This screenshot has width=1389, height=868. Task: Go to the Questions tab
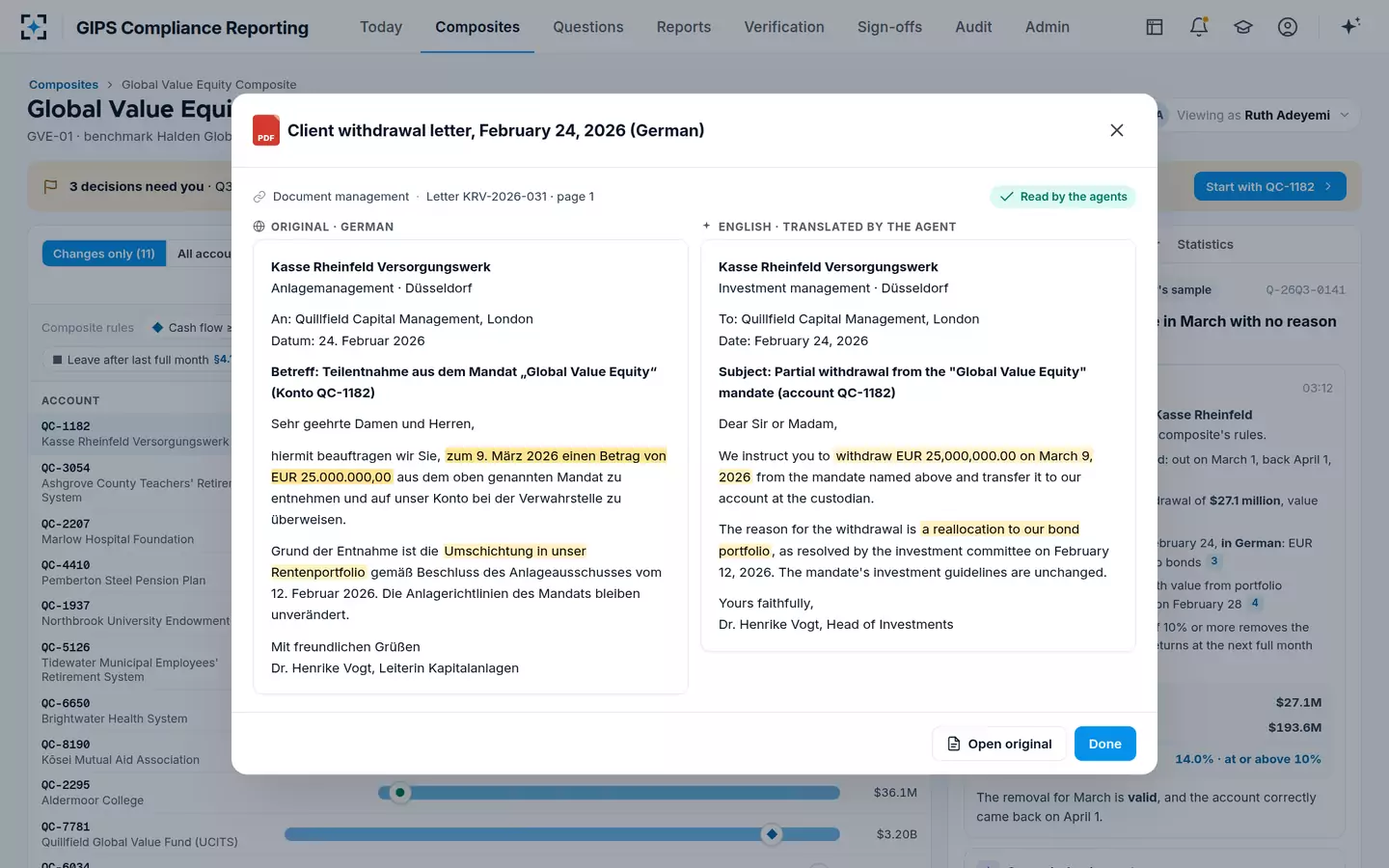point(588,27)
